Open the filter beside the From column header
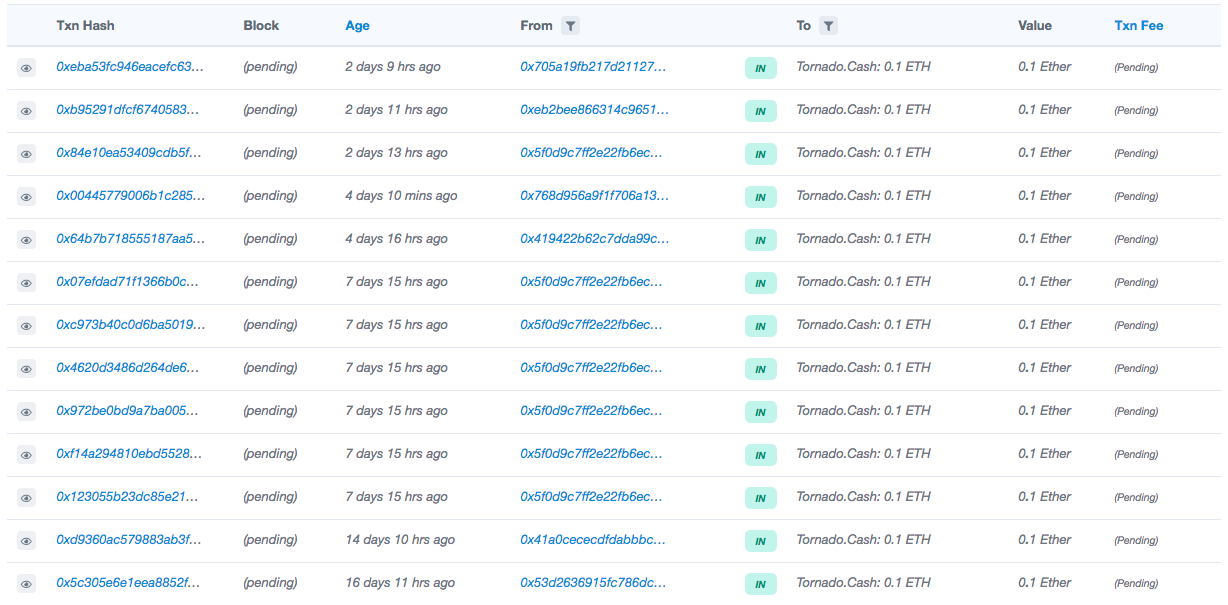The height and width of the screenshot is (605, 1228). point(569,26)
